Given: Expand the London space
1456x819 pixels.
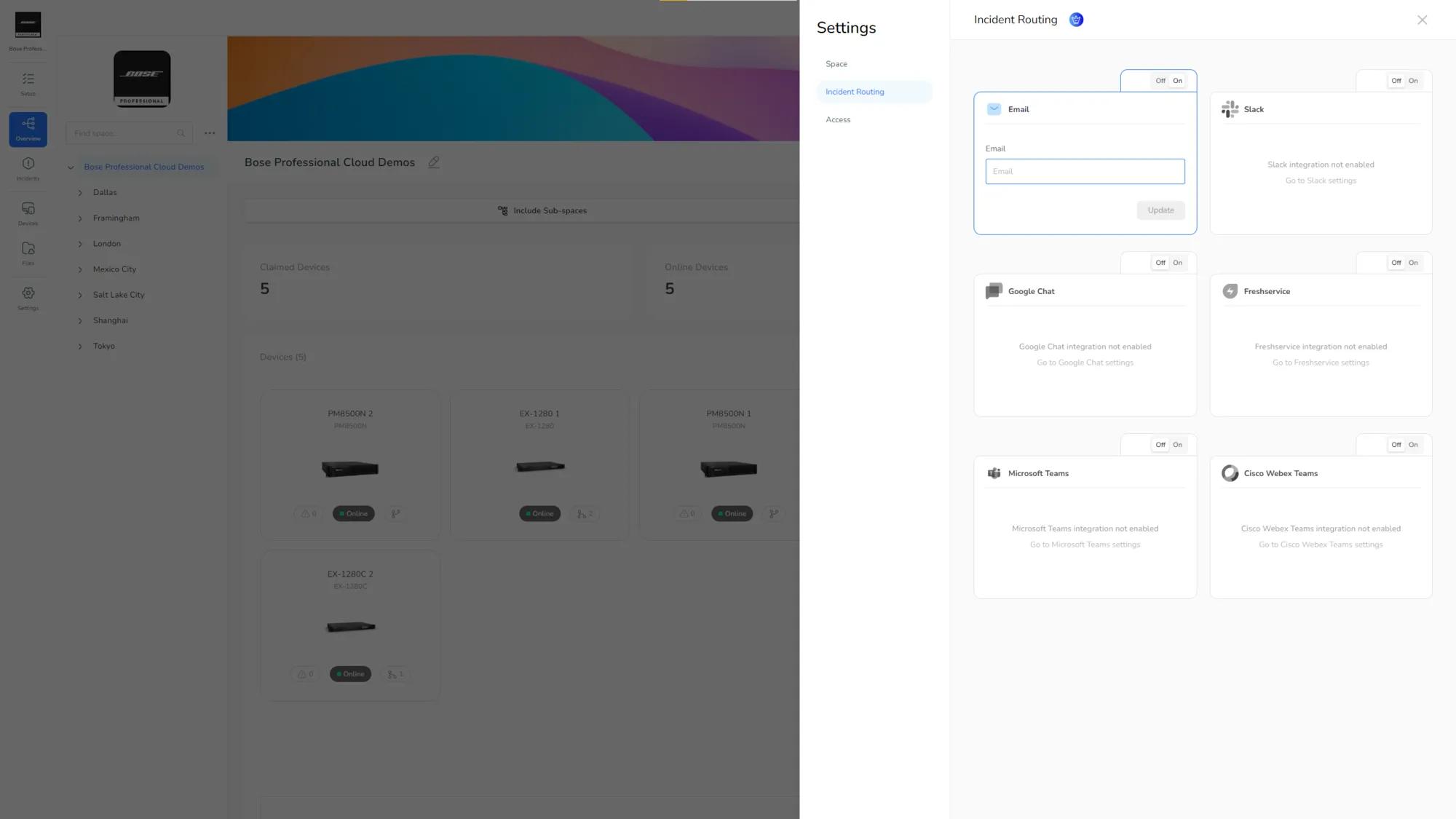Looking at the screenshot, I should tap(80, 244).
